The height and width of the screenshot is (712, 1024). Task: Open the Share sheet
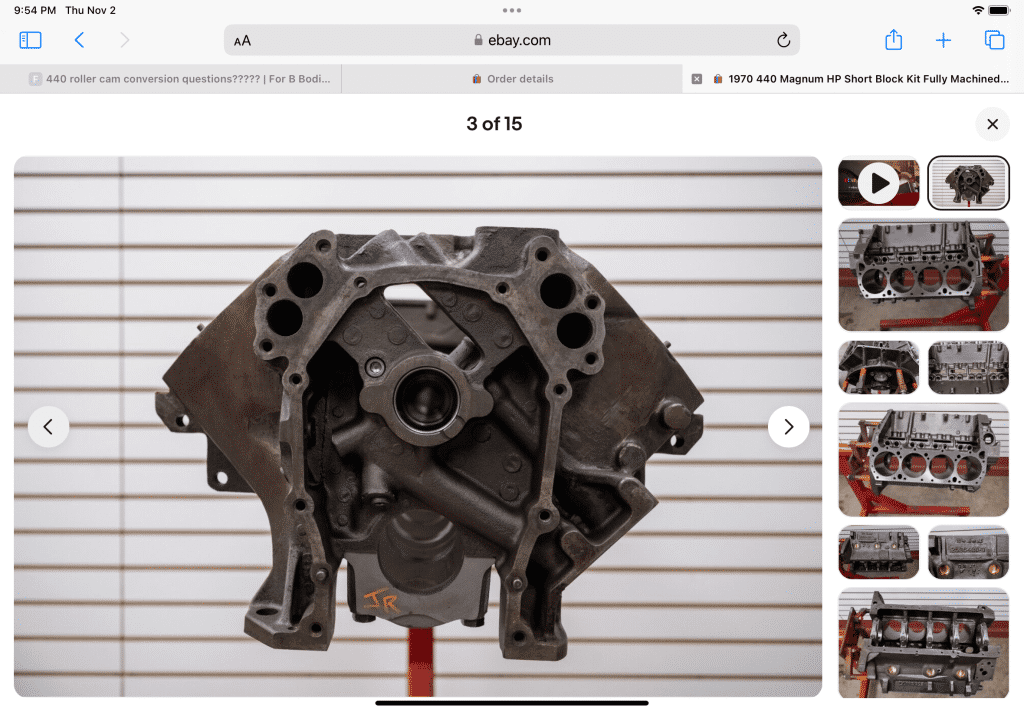(x=893, y=40)
